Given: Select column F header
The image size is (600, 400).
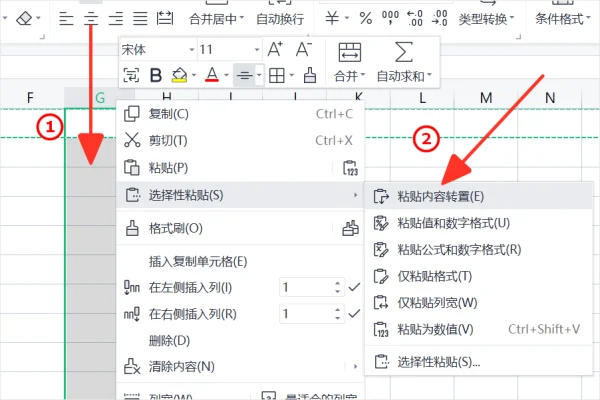Looking at the screenshot, I should (30, 98).
